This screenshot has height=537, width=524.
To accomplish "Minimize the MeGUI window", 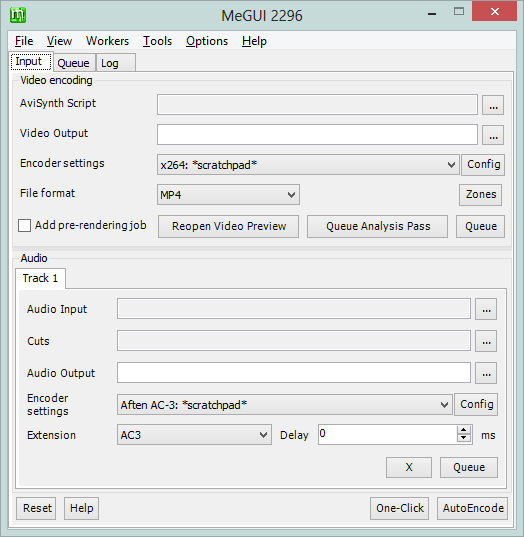I will [432, 13].
